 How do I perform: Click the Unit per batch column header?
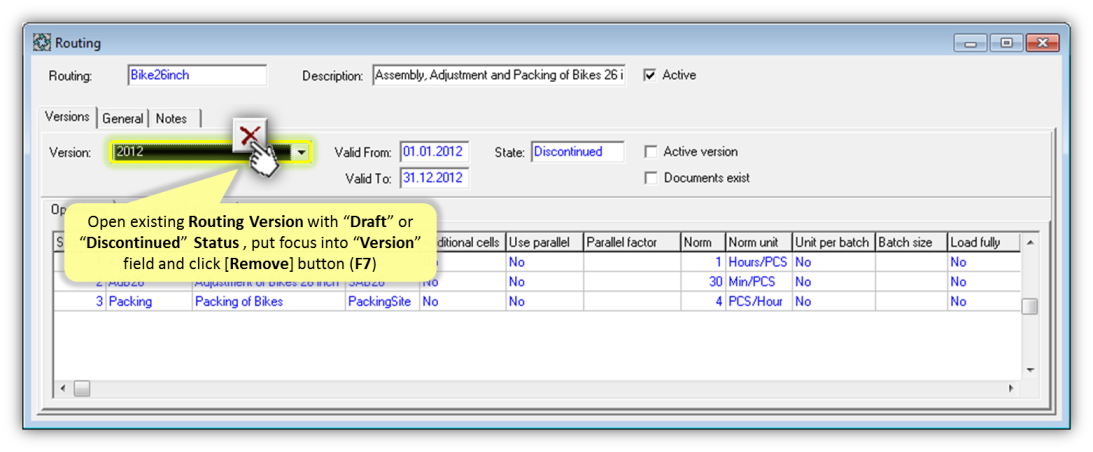click(834, 242)
